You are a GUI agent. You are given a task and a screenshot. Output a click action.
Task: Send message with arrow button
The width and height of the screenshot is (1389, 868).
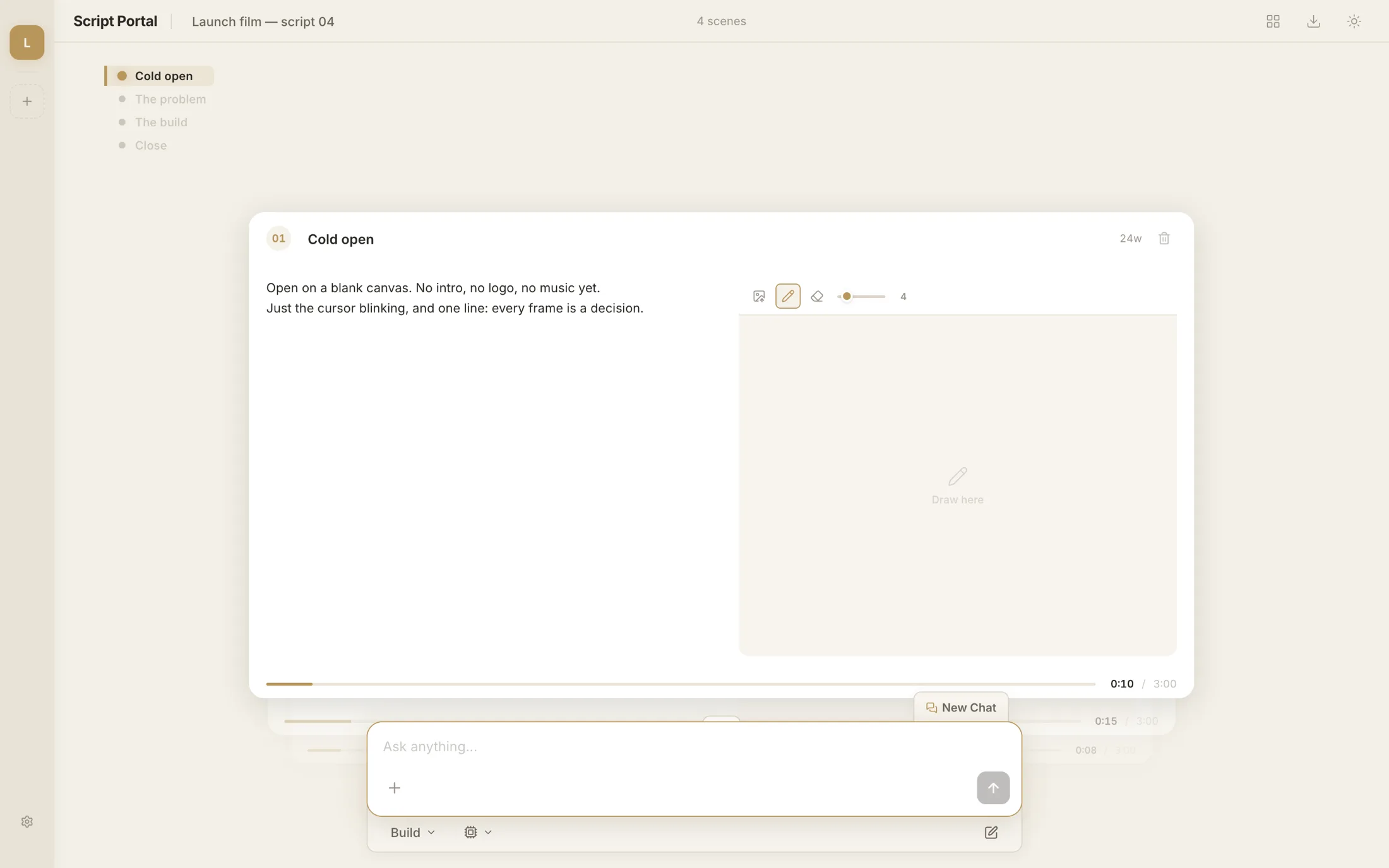[x=993, y=788]
